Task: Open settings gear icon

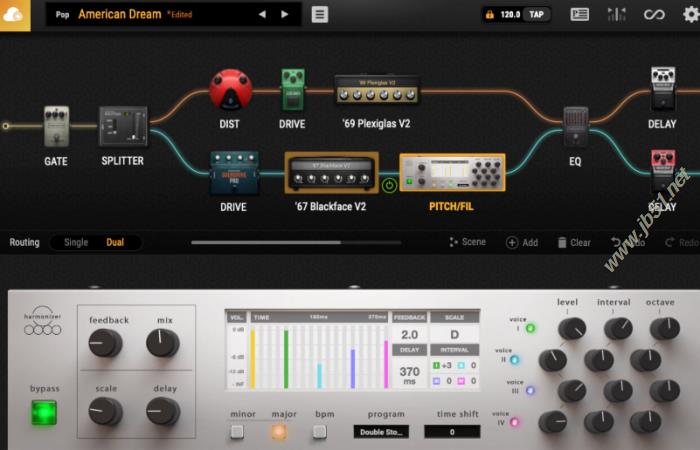Action: click(692, 15)
